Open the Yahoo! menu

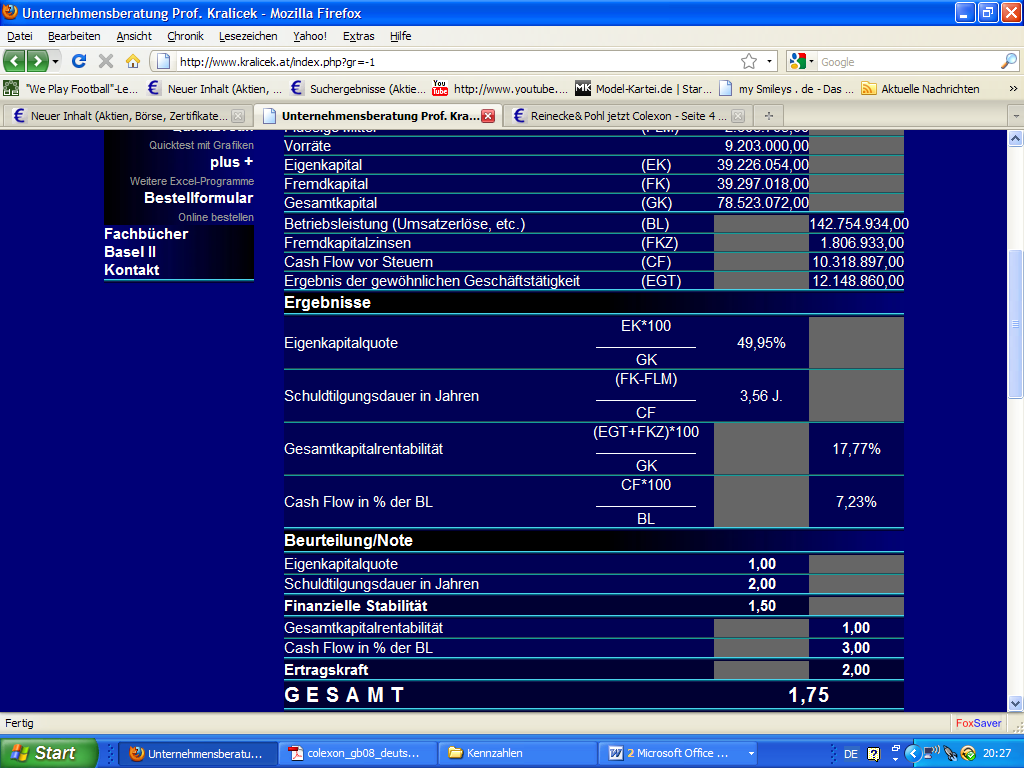(310, 36)
